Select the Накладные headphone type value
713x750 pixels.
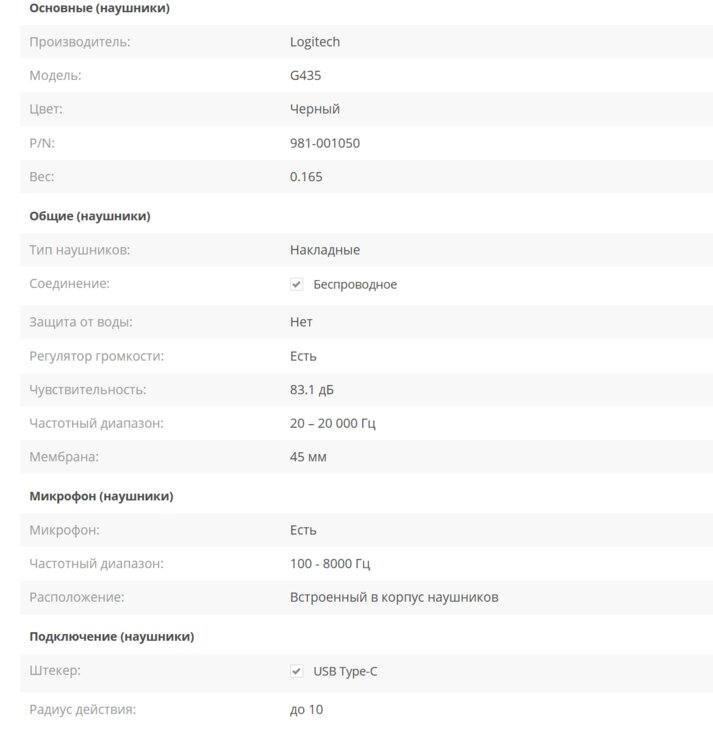[325, 250]
